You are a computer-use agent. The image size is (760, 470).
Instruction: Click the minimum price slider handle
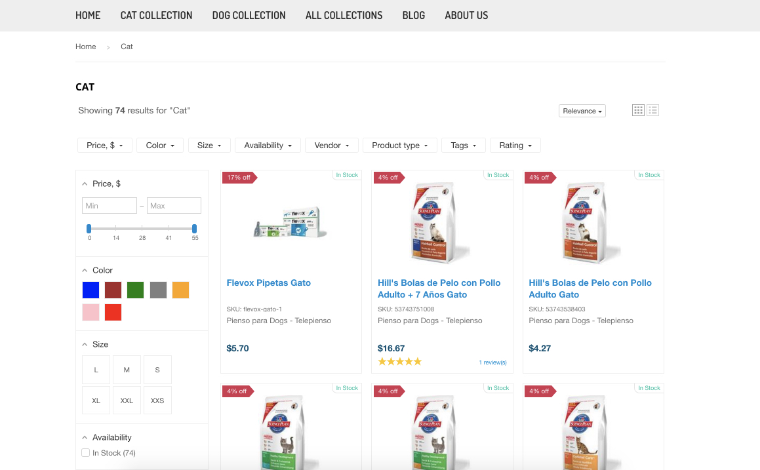point(89,228)
